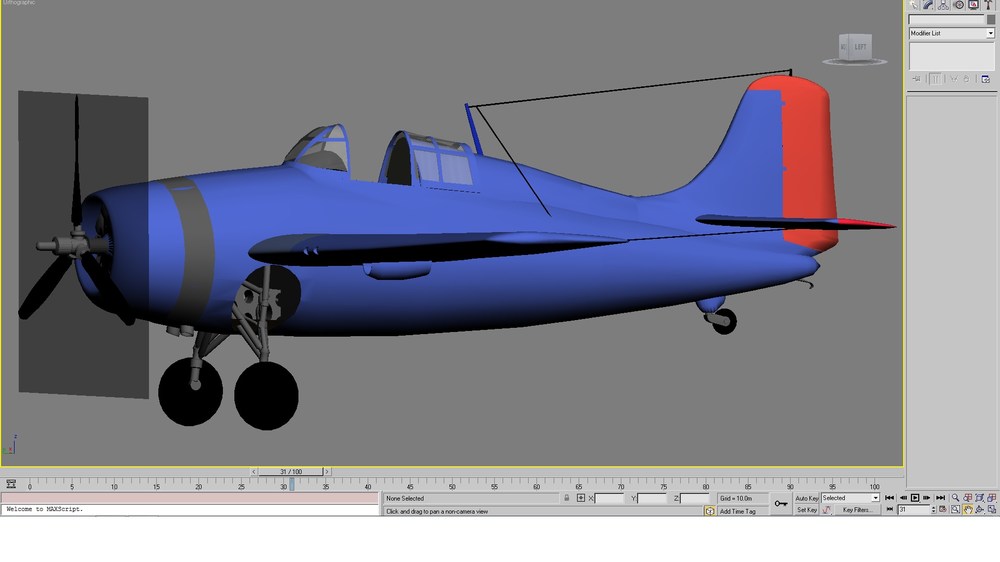The height and width of the screenshot is (562, 1000).
Task: Select the Pan View hand tool
Action: (967, 510)
